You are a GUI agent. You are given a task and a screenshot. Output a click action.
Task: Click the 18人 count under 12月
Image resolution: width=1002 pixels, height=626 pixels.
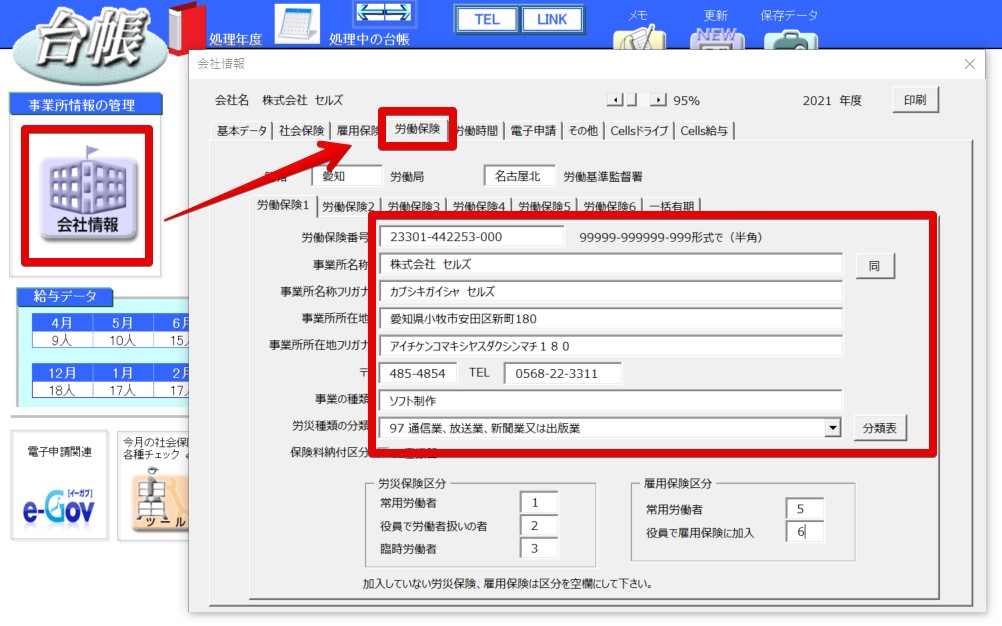click(x=62, y=390)
